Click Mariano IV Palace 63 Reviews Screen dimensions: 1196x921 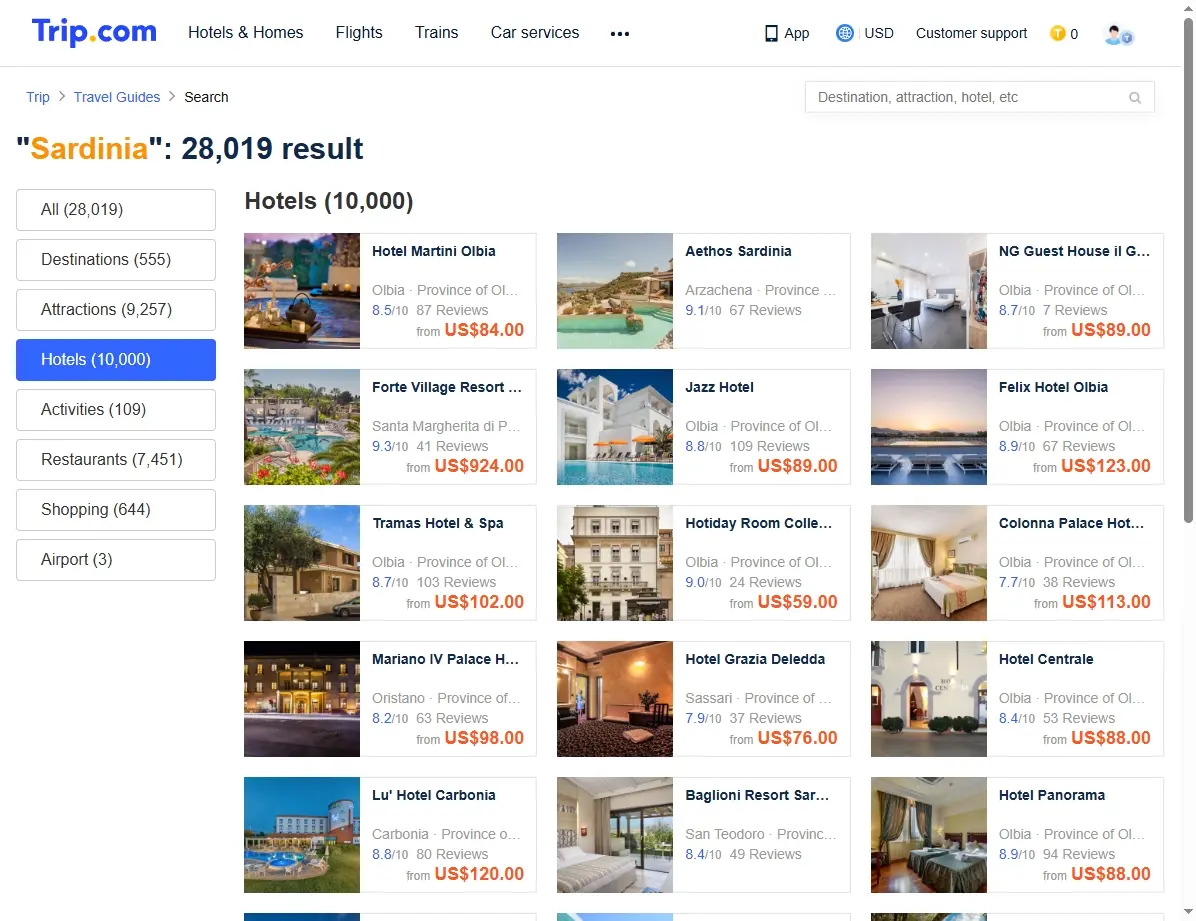[452, 718]
